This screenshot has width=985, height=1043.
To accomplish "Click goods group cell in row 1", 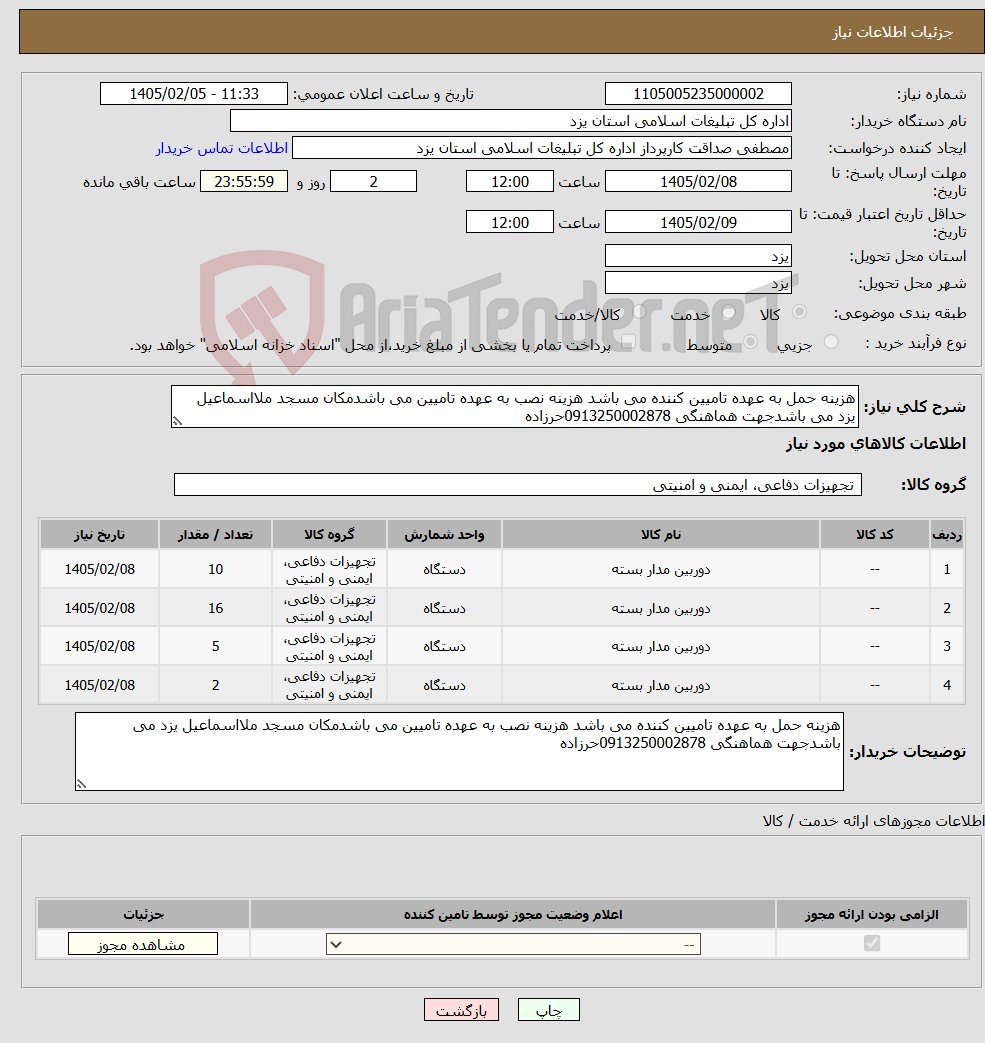I will [329, 569].
